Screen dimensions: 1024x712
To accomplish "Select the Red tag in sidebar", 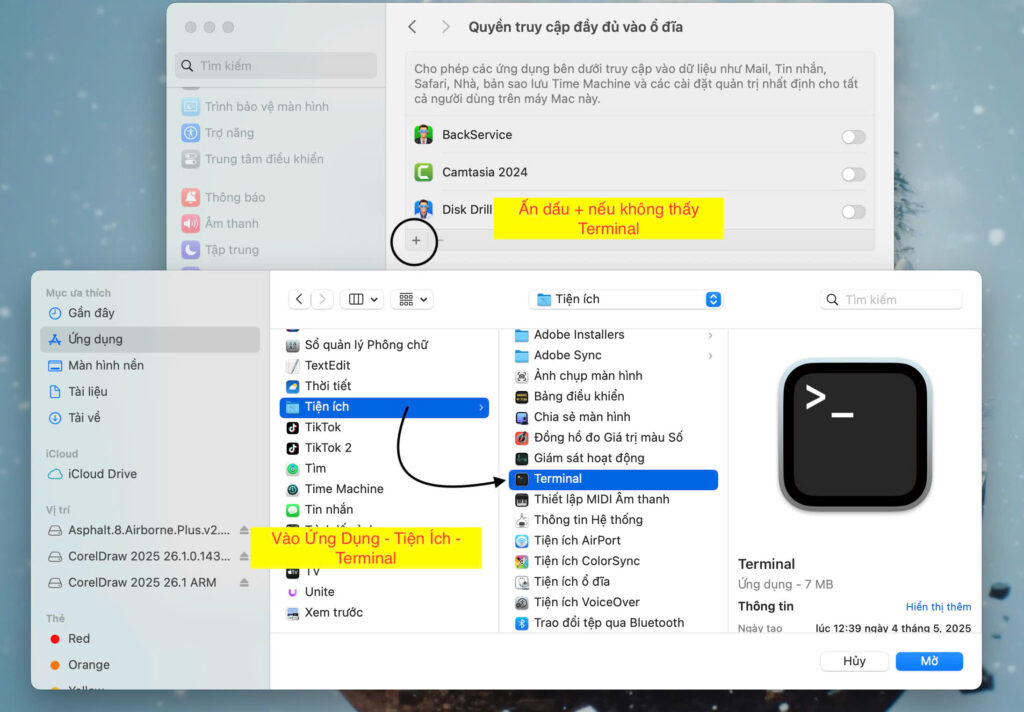I will [79, 638].
